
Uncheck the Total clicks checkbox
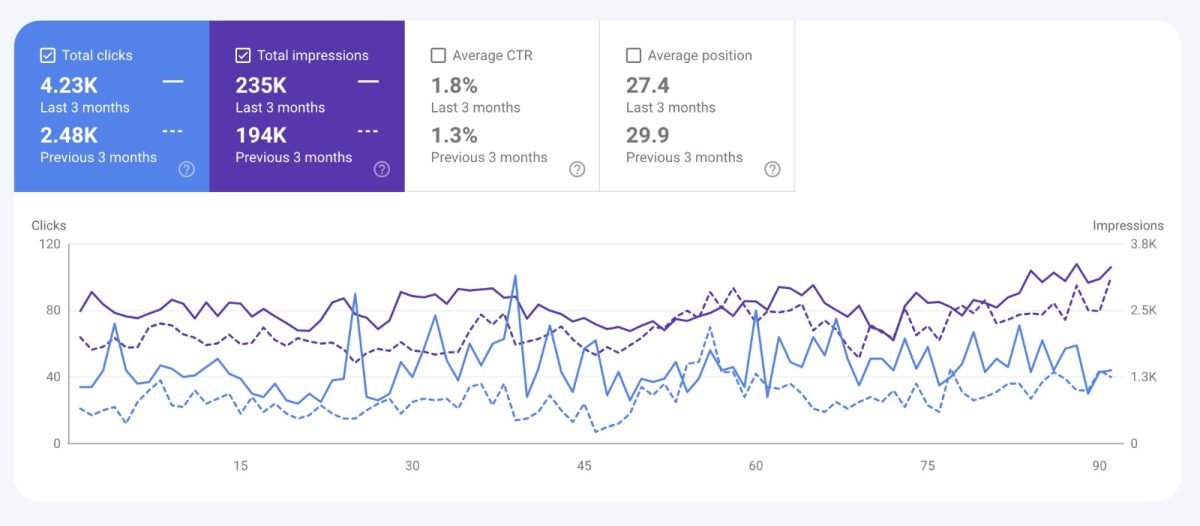pos(47,56)
